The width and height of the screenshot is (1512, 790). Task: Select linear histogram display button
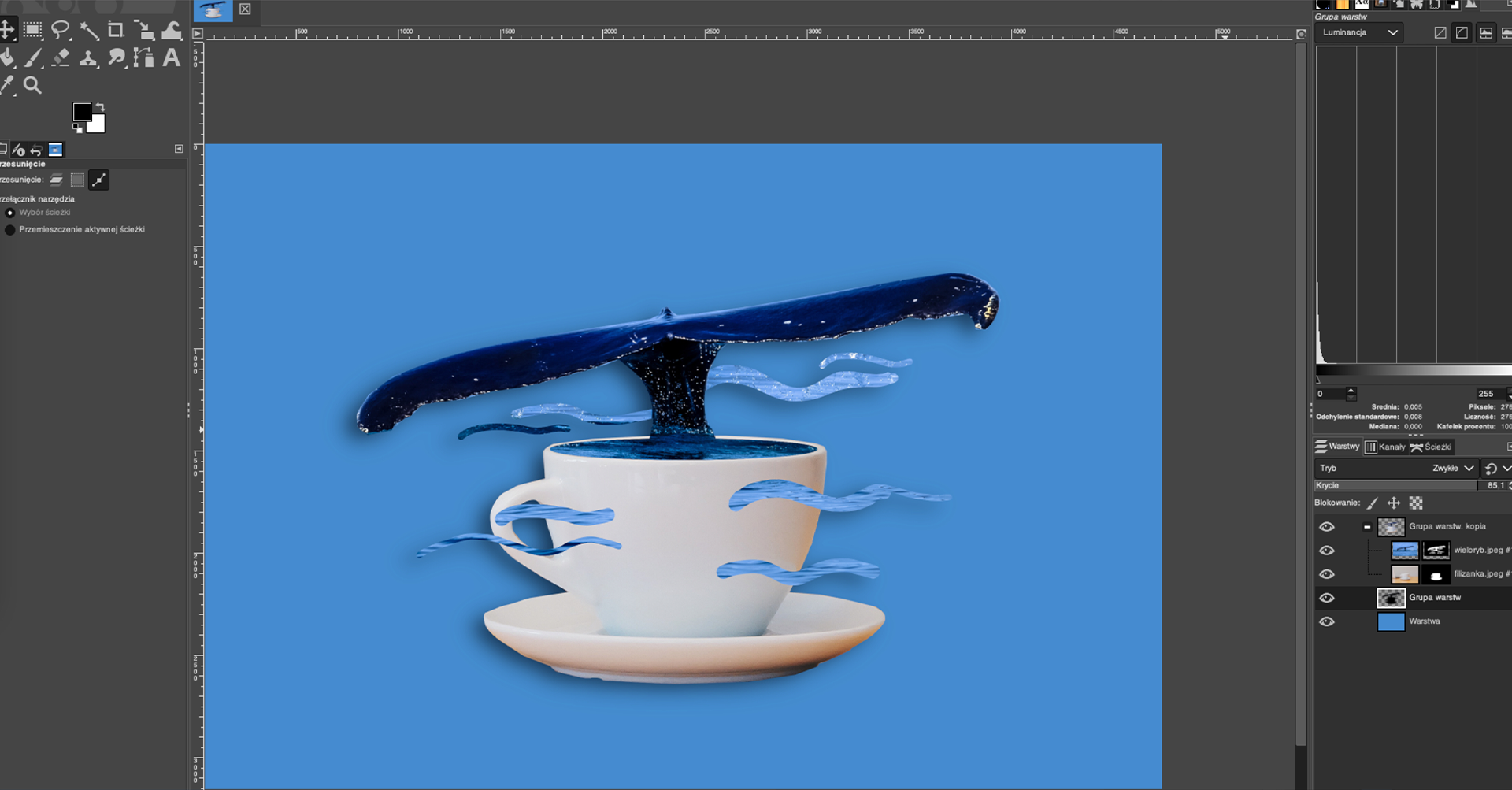pos(1486,32)
